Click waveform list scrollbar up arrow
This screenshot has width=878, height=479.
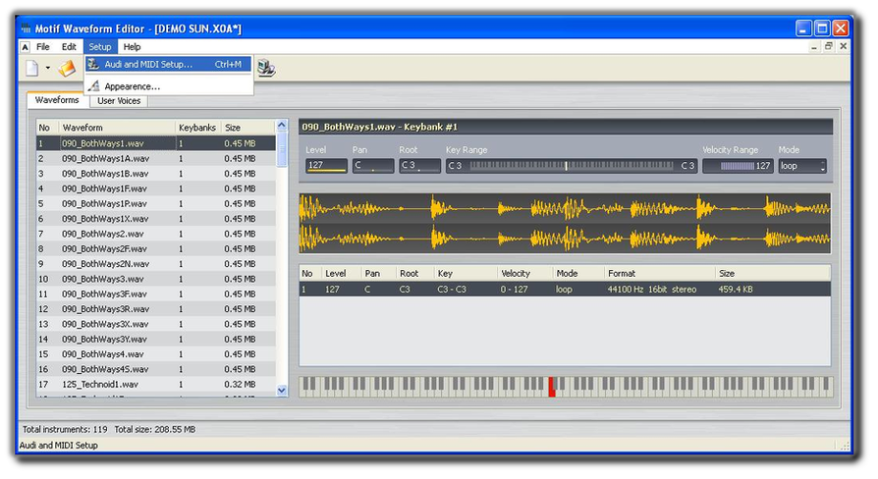pyautogui.click(x=282, y=125)
